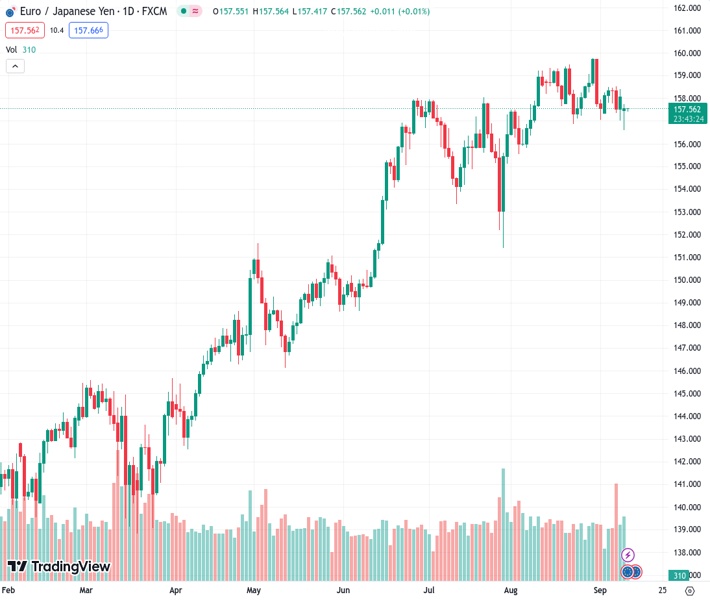Click the 150.000 level on the price scale

point(684,279)
